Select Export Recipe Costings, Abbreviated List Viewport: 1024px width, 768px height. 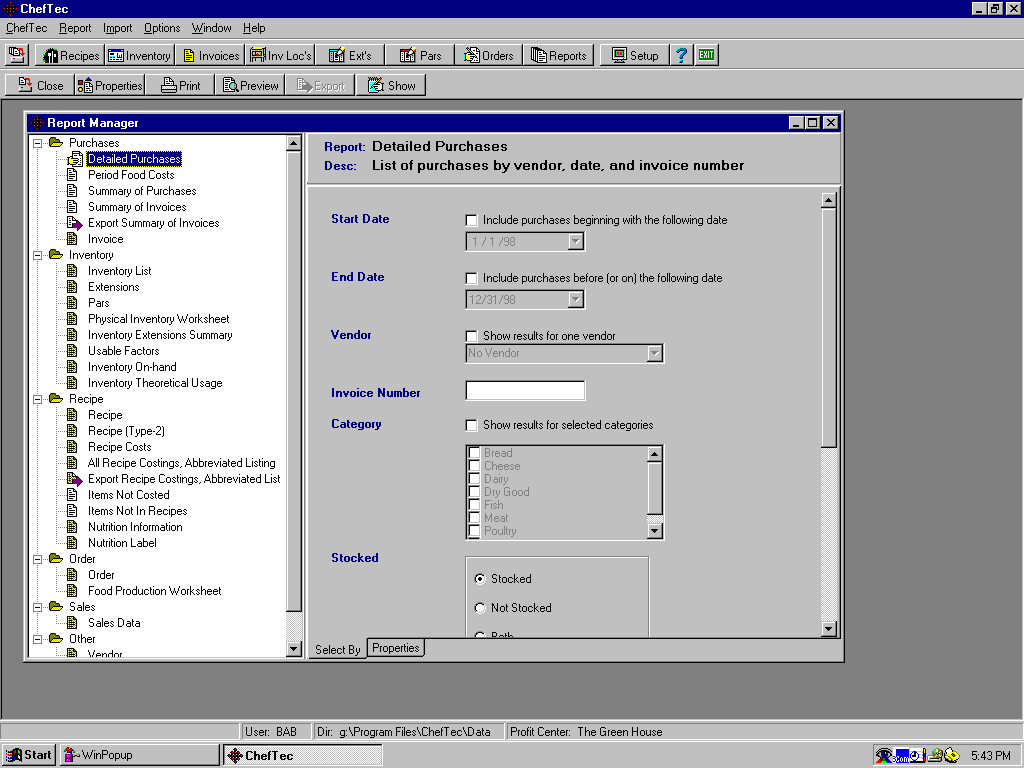(184, 479)
